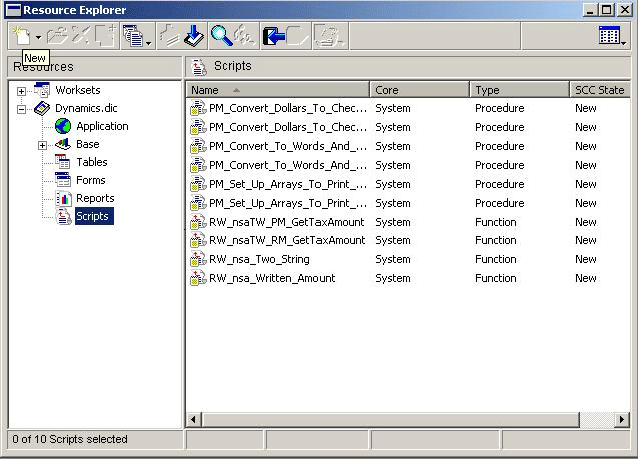
Task: Click the horizontal scrollbar thumb
Action: (390, 420)
